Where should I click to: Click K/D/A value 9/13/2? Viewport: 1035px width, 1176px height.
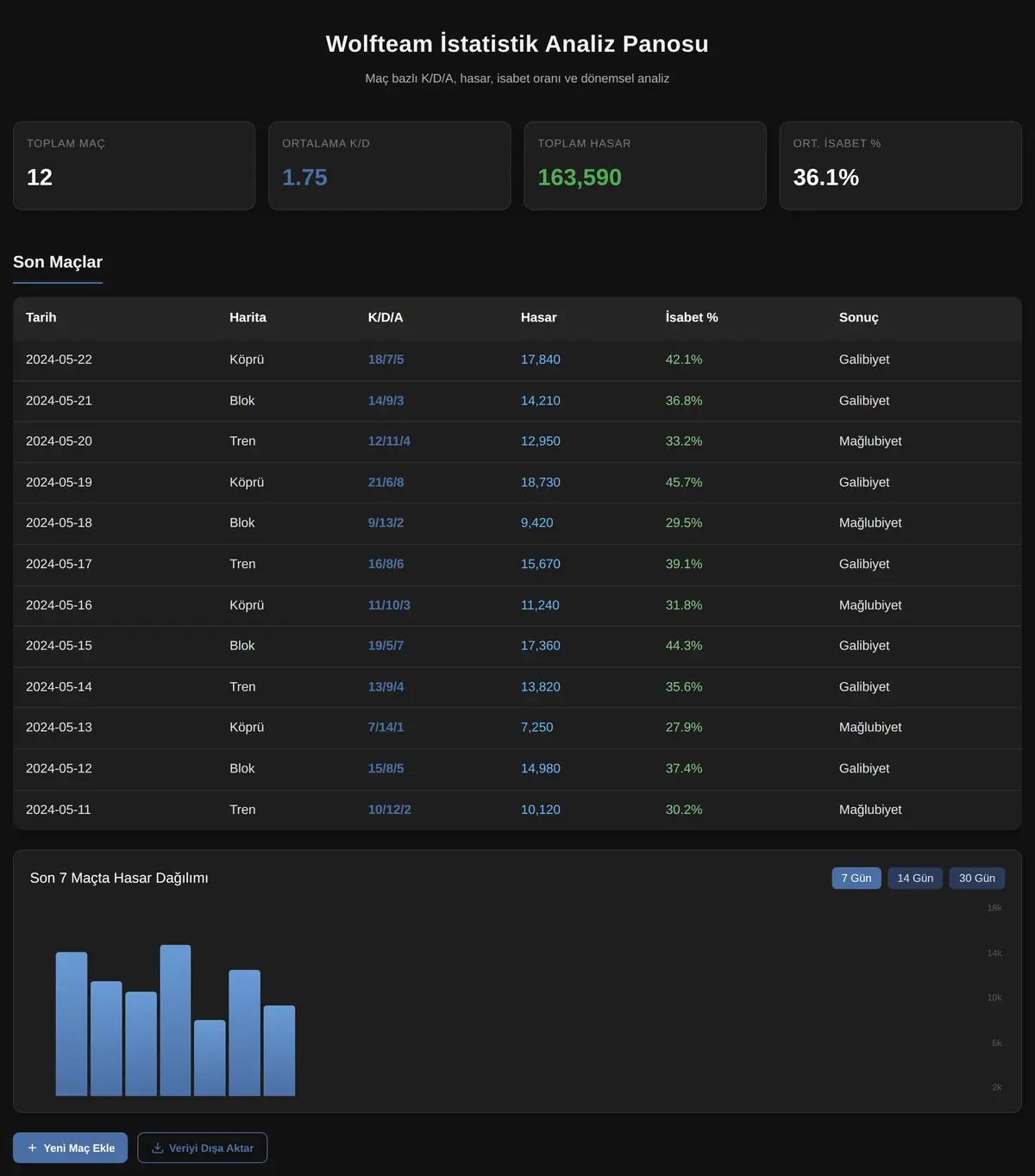(386, 523)
